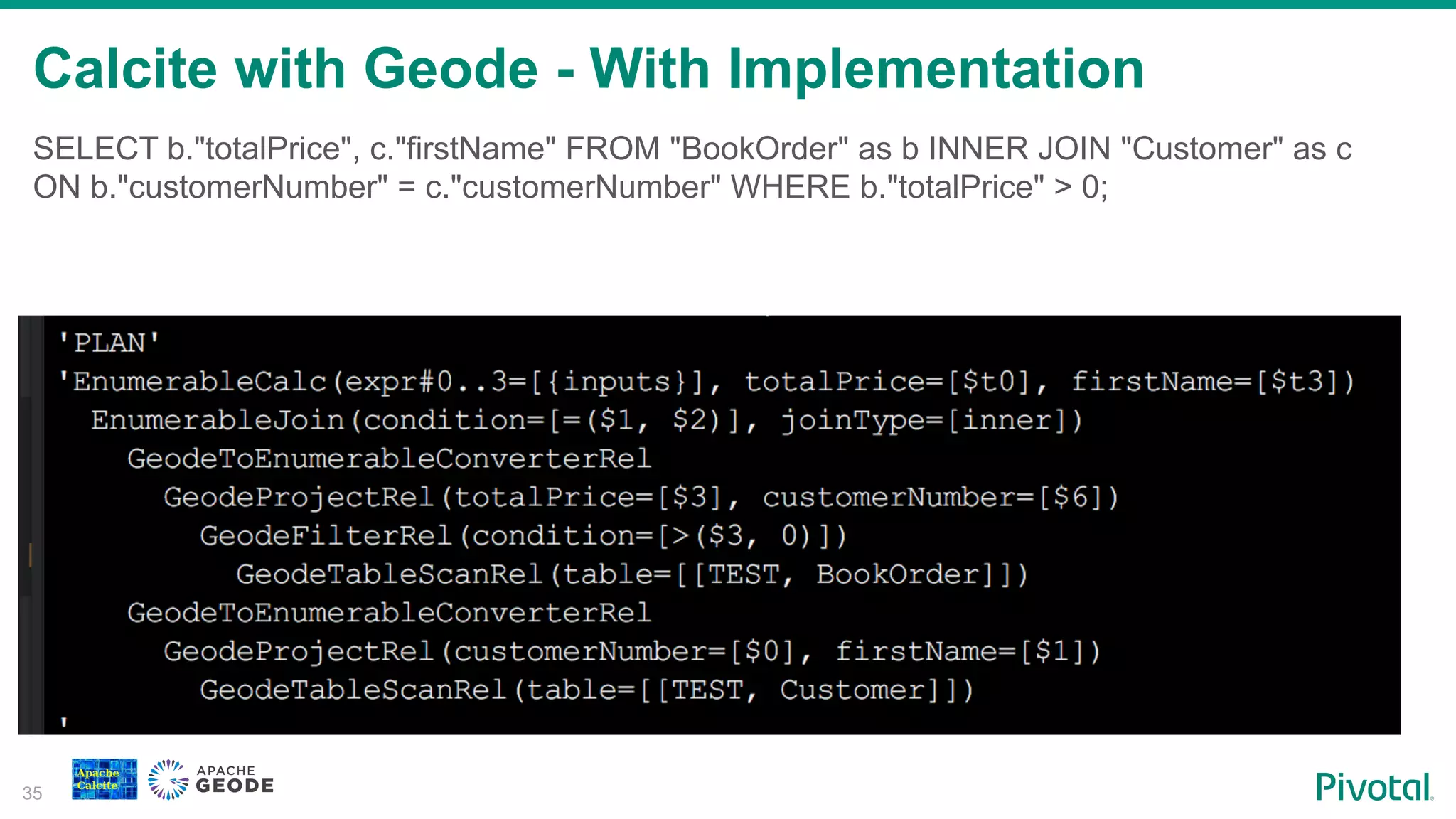1456x819 pixels.
Task: Click the GeodeFilterRel condition line
Action: pyautogui.click(x=523, y=535)
